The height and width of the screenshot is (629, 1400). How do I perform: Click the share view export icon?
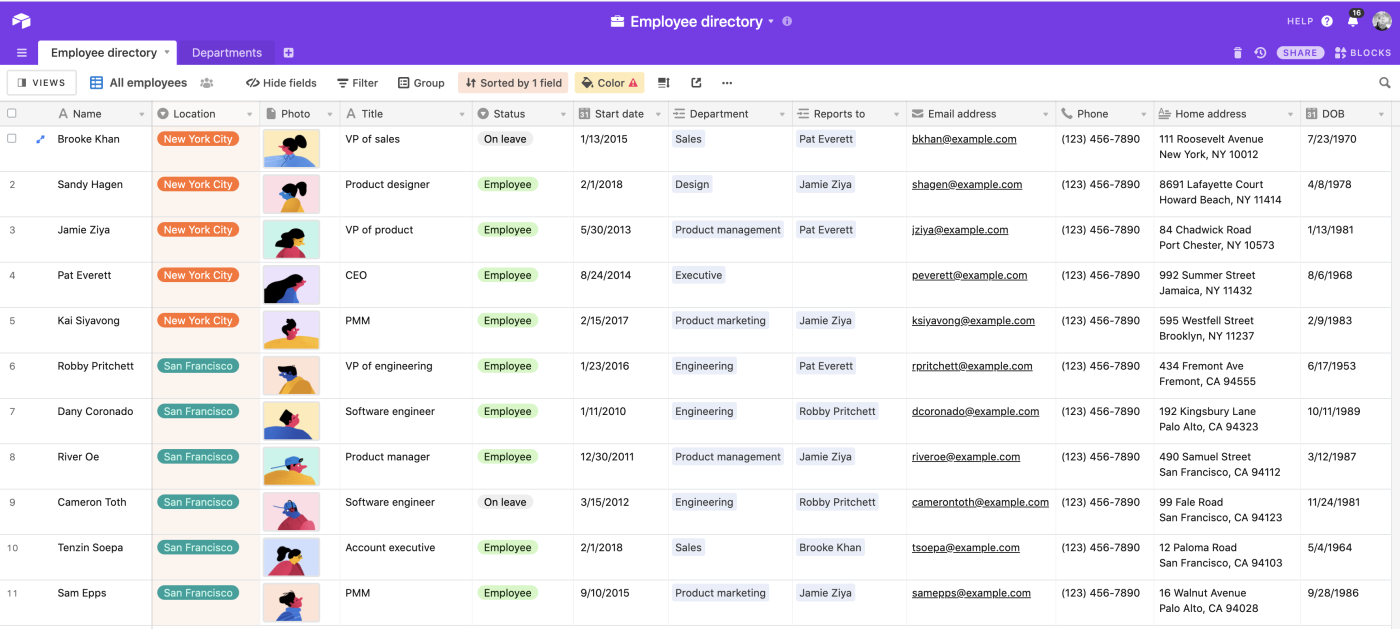pyautogui.click(x=696, y=83)
